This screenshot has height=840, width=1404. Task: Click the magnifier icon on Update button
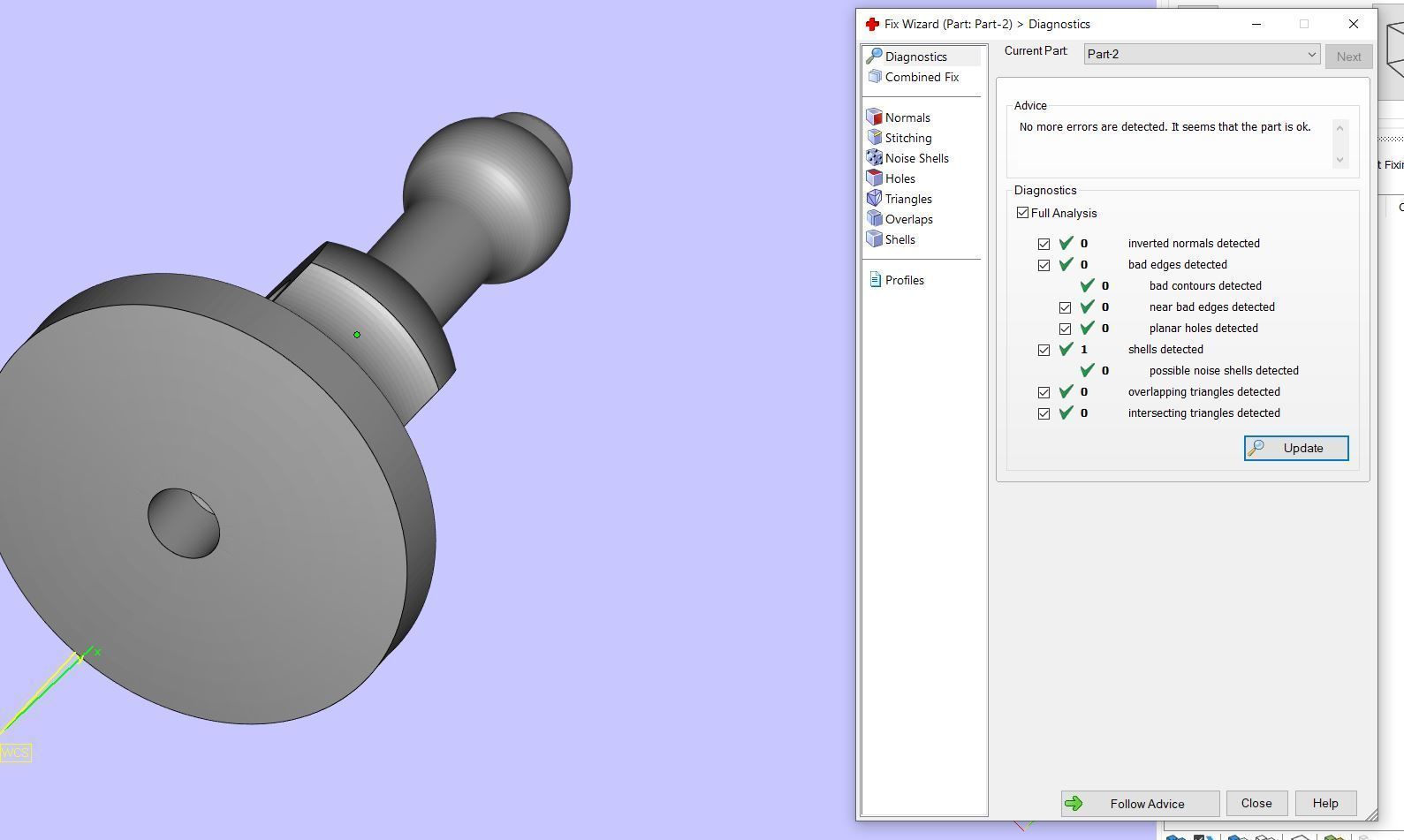coord(1256,448)
